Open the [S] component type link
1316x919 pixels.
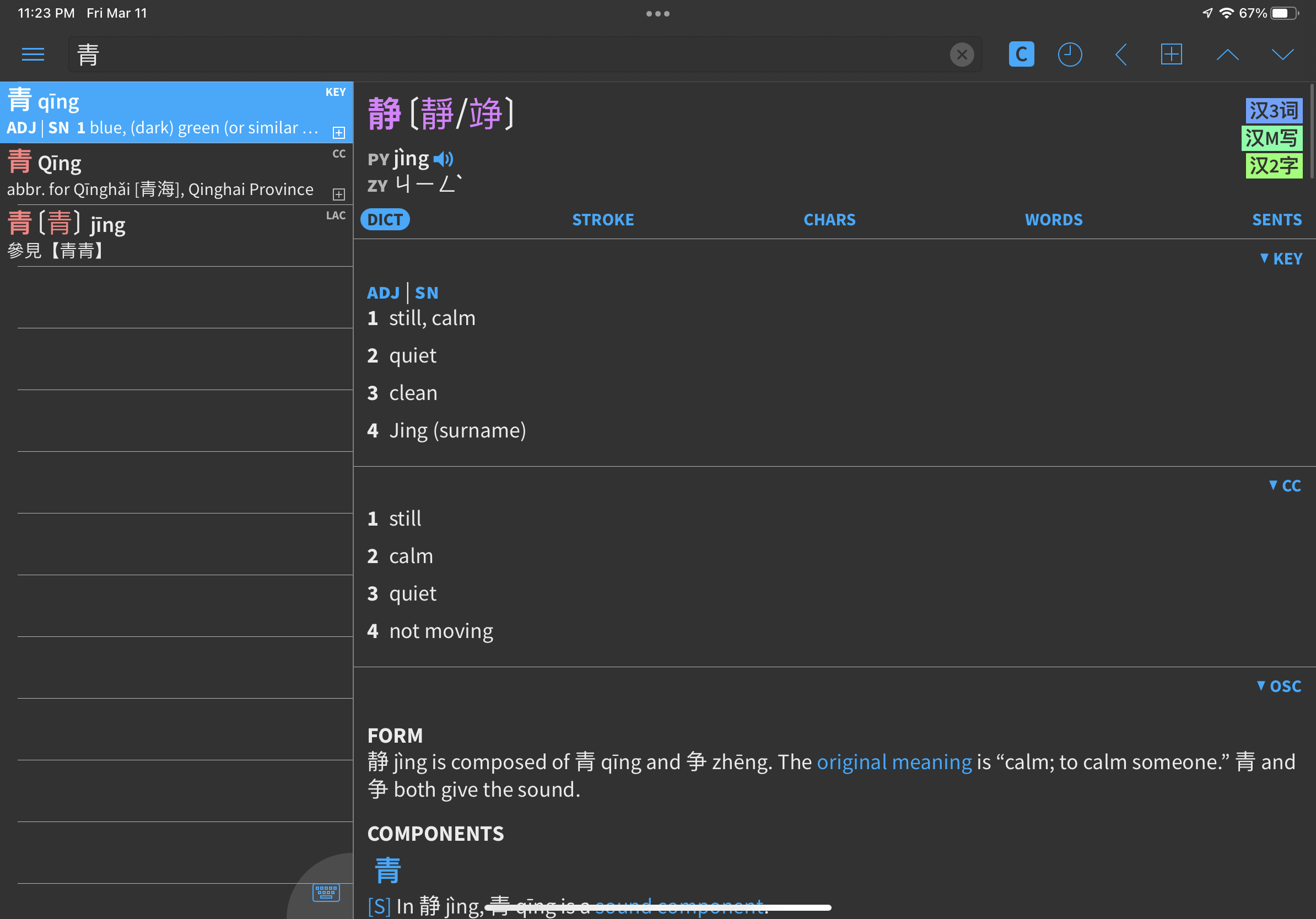coord(380,906)
